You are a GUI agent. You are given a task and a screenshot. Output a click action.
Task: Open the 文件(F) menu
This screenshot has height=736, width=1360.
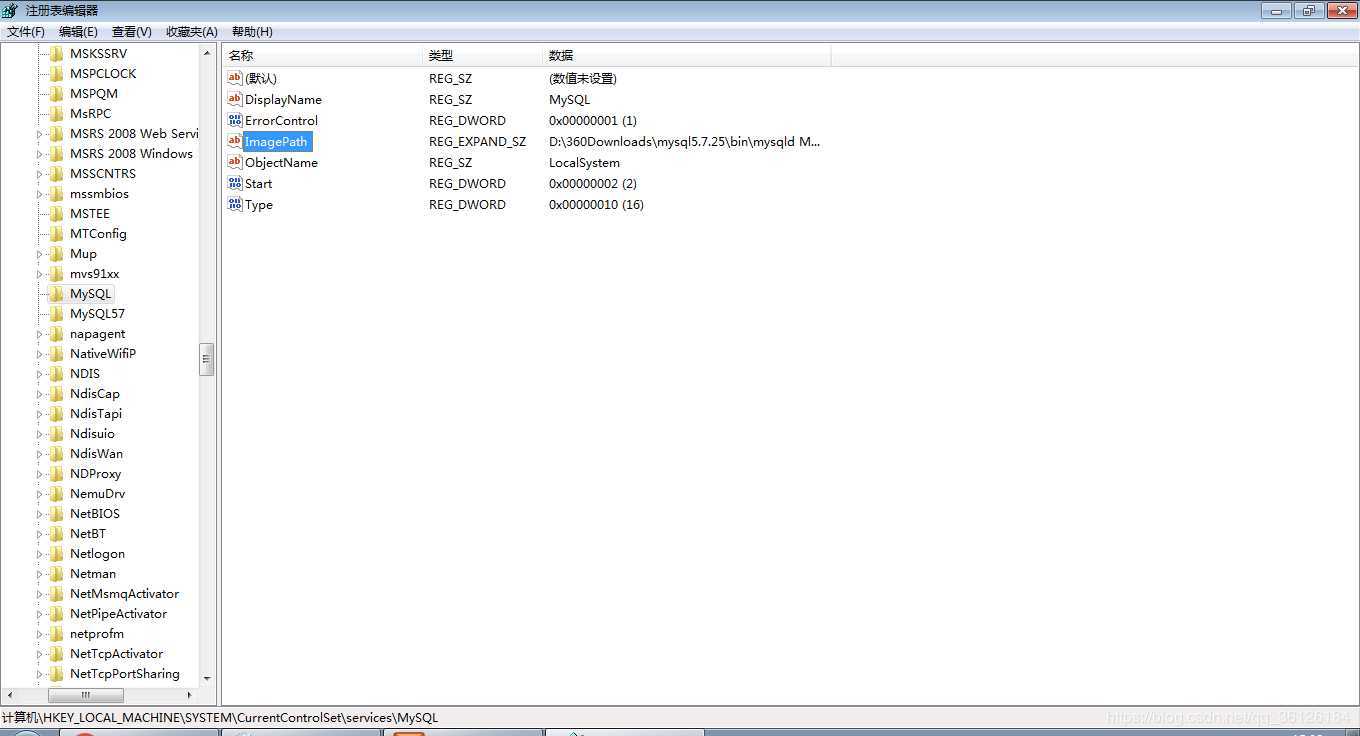pos(26,32)
